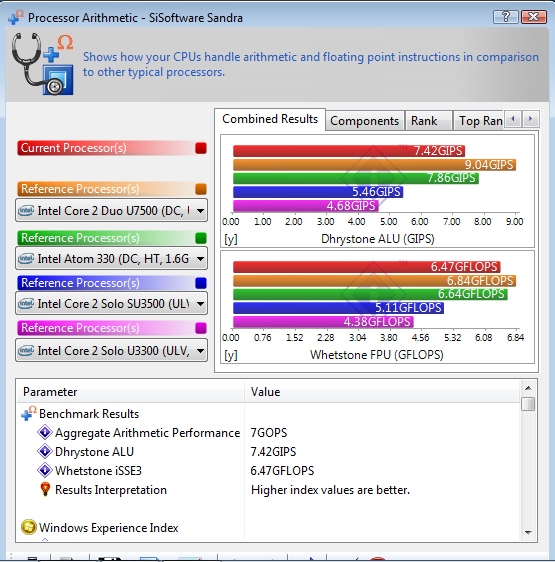Open the Intel Core 2 Solo U3300 dropdown
Viewport: 555px width, 562px height.
(112, 350)
